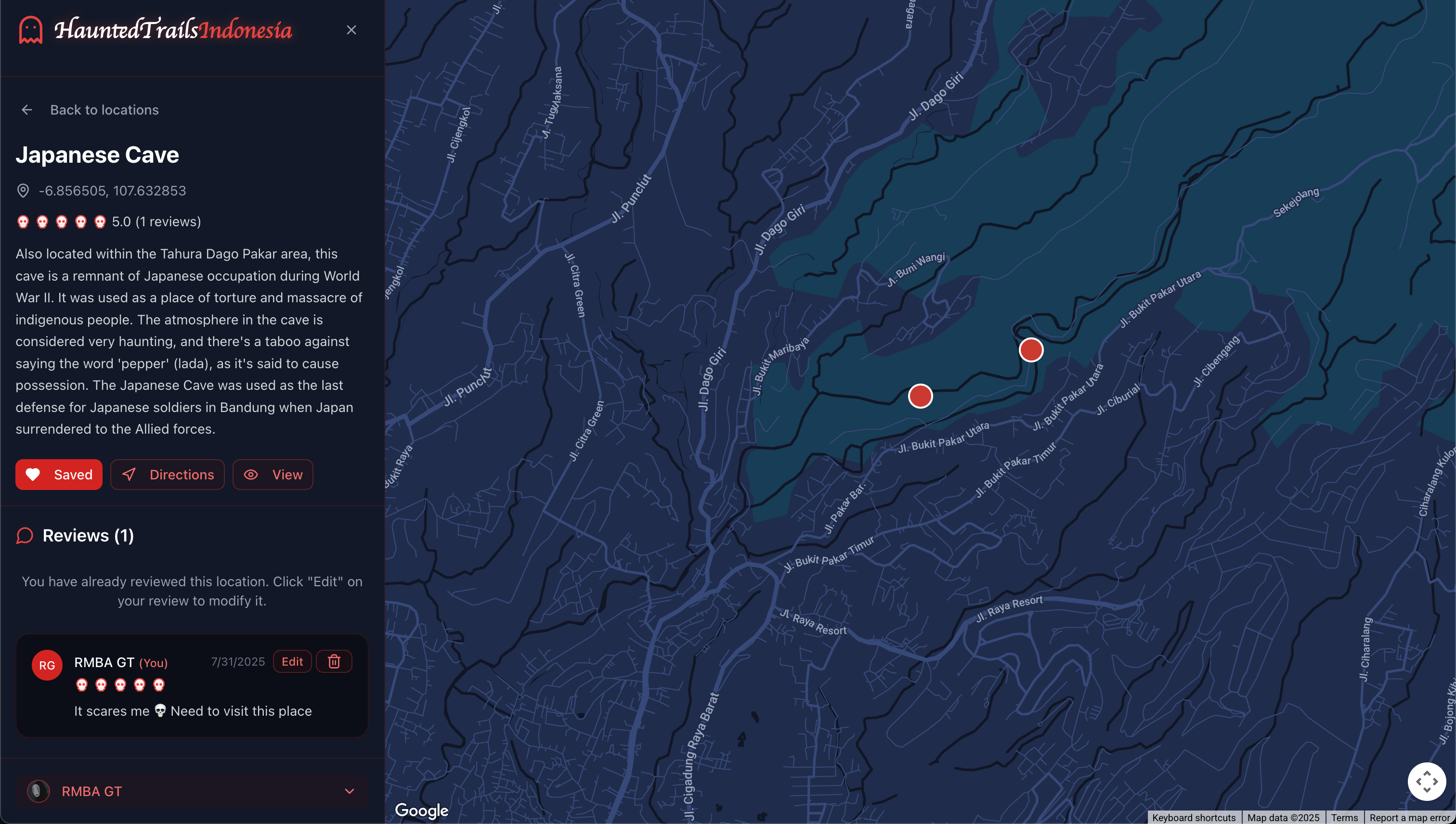Viewport: 1456px width, 824px height.
Task: Close the sidebar with the X icon
Action: point(351,30)
